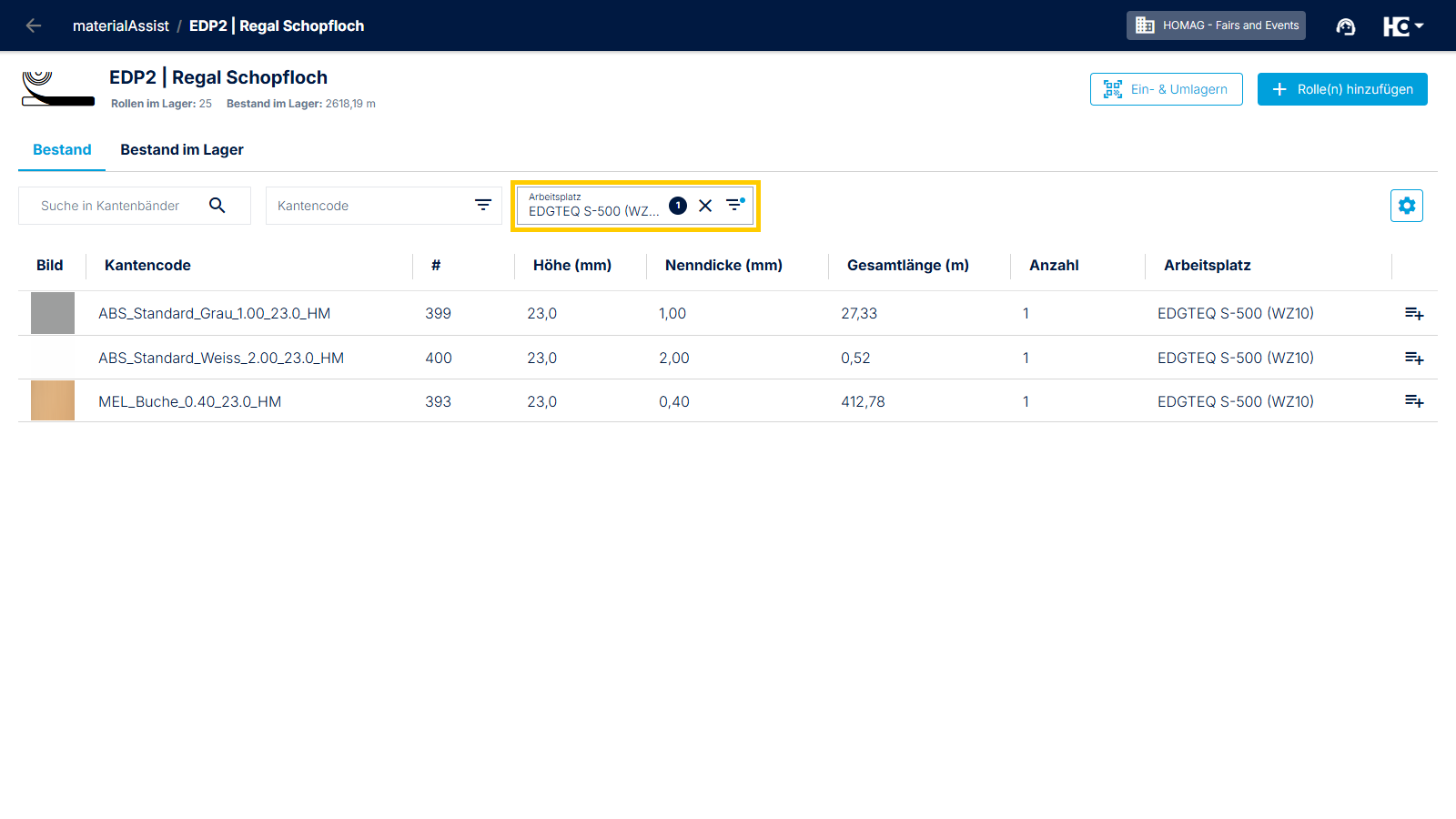Open the Kantencode filter dropdown
Image resolution: width=1456 pixels, height=819 pixels.
(x=383, y=206)
